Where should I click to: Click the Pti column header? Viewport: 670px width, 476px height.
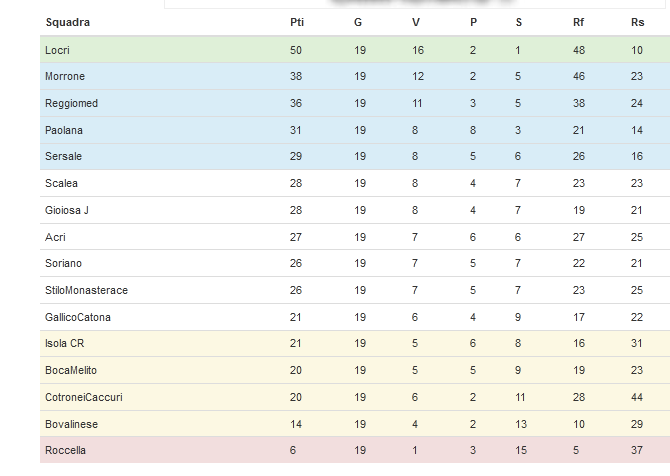(297, 22)
